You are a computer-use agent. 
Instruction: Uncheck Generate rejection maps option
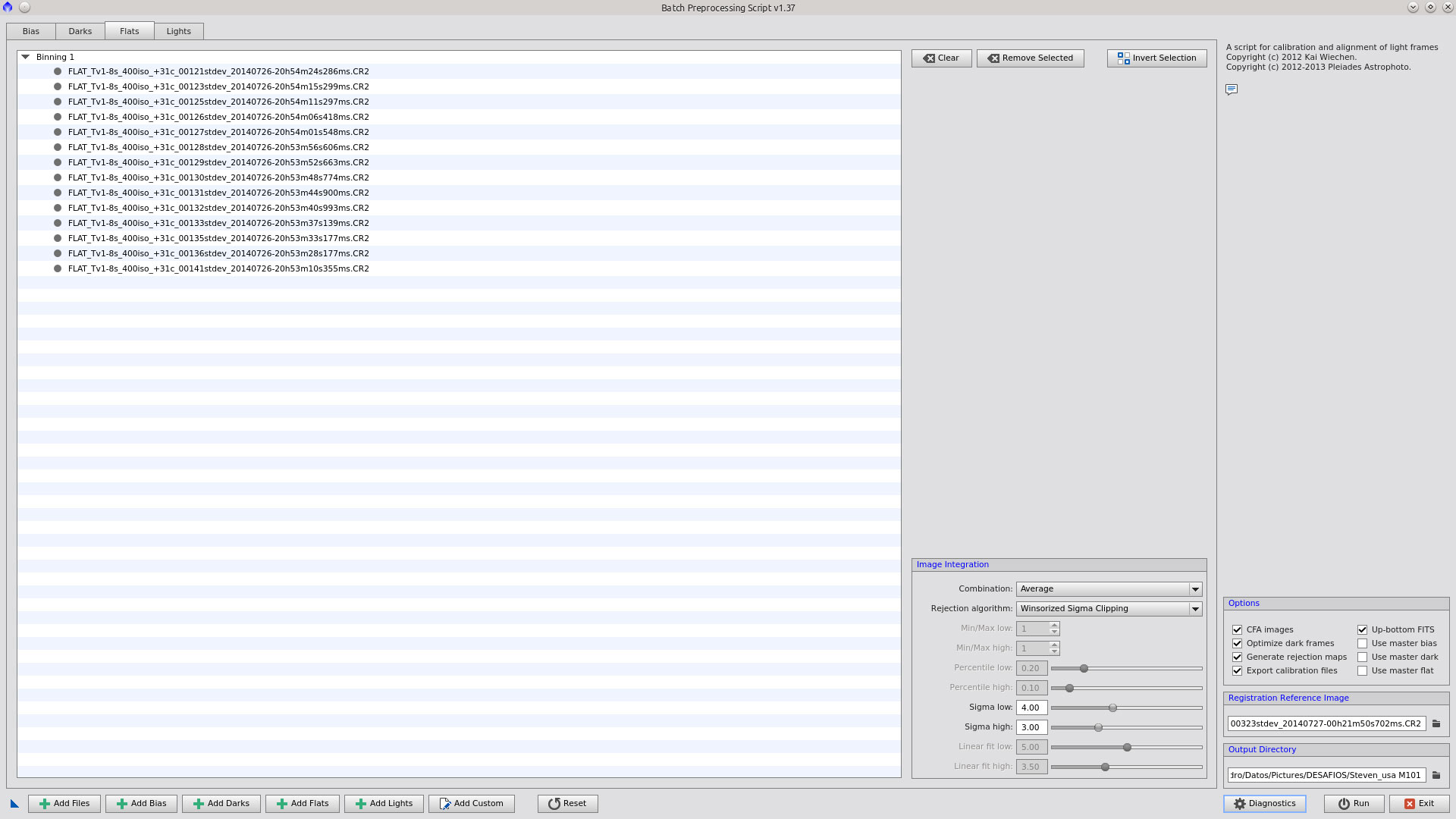(1237, 657)
